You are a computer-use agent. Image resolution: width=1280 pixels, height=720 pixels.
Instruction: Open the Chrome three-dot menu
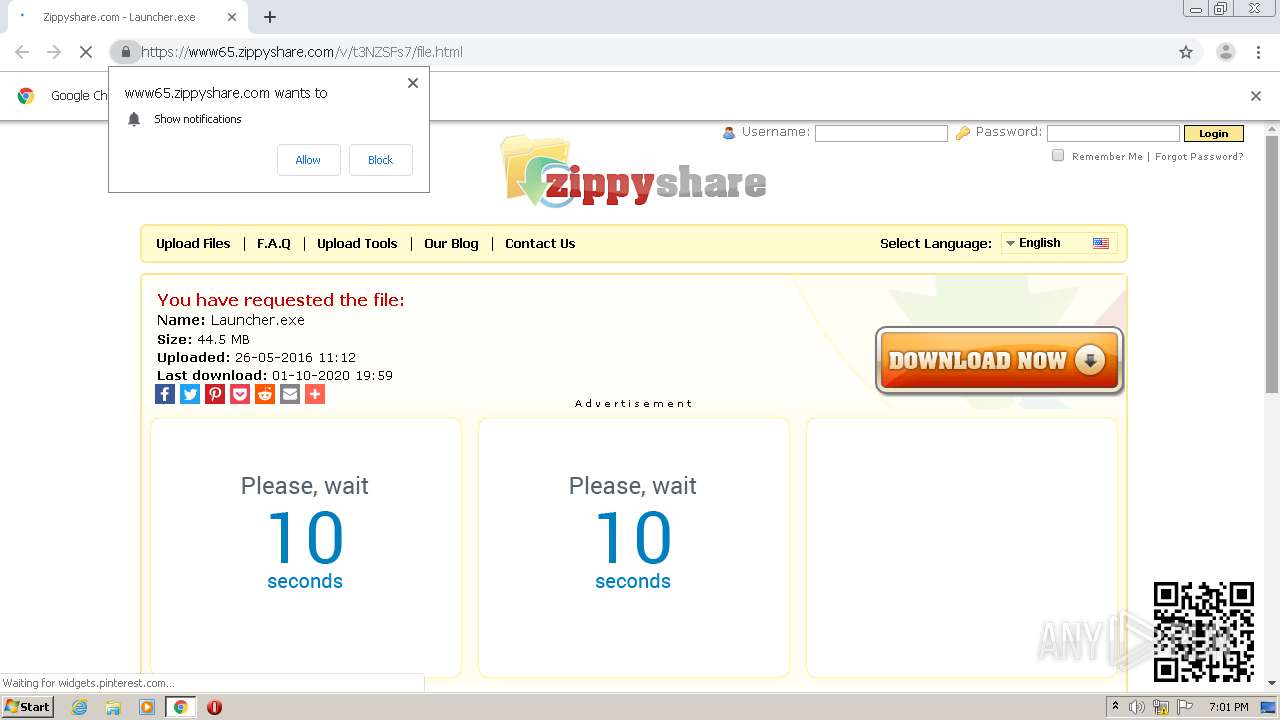coord(1258,52)
